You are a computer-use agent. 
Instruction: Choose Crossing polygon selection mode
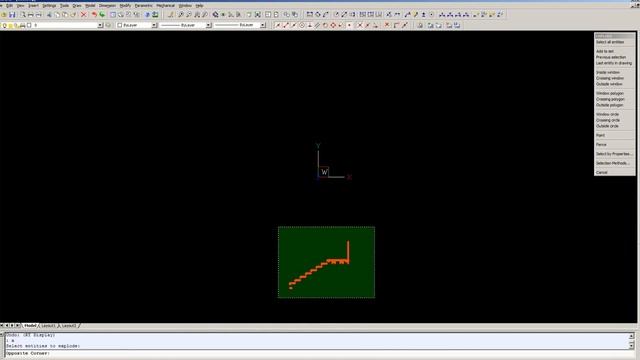(610, 99)
